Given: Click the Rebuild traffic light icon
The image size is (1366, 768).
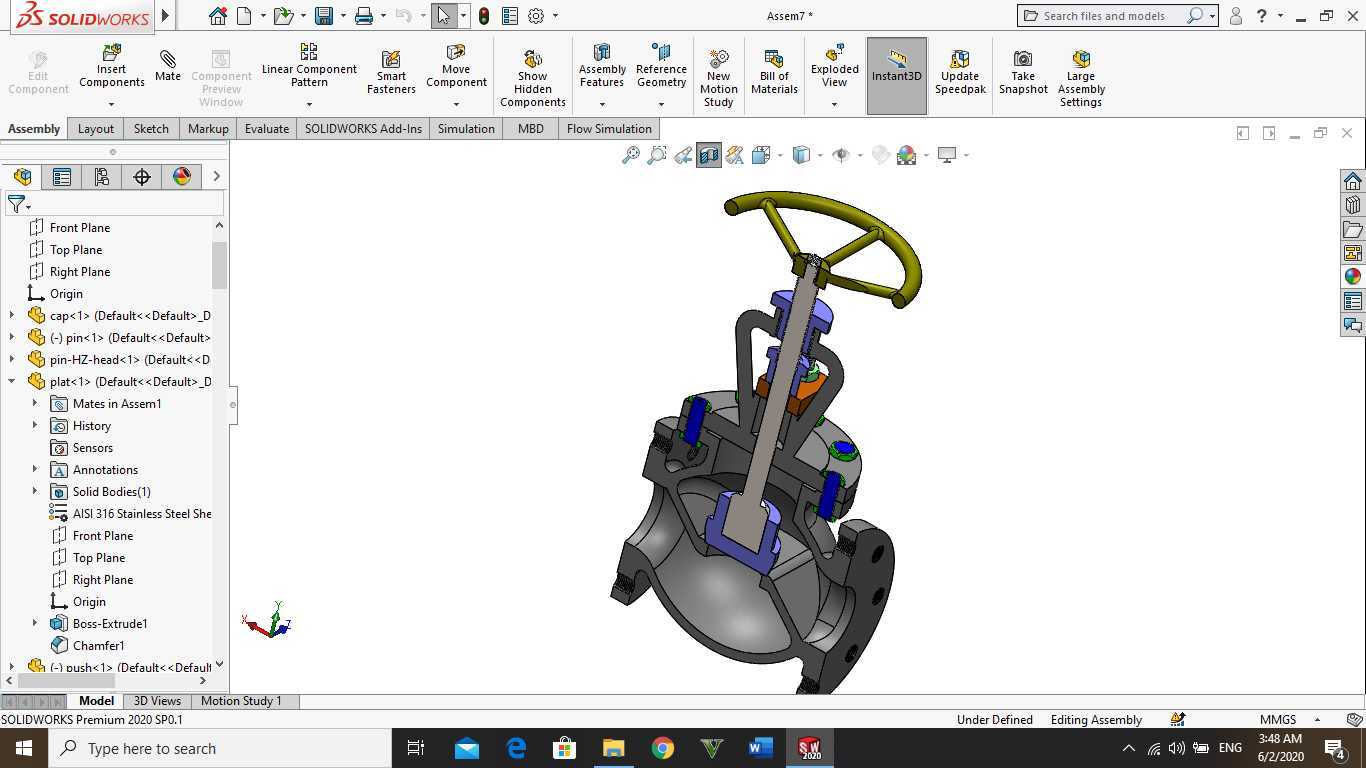Looking at the screenshot, I should (x=484, y=16).
